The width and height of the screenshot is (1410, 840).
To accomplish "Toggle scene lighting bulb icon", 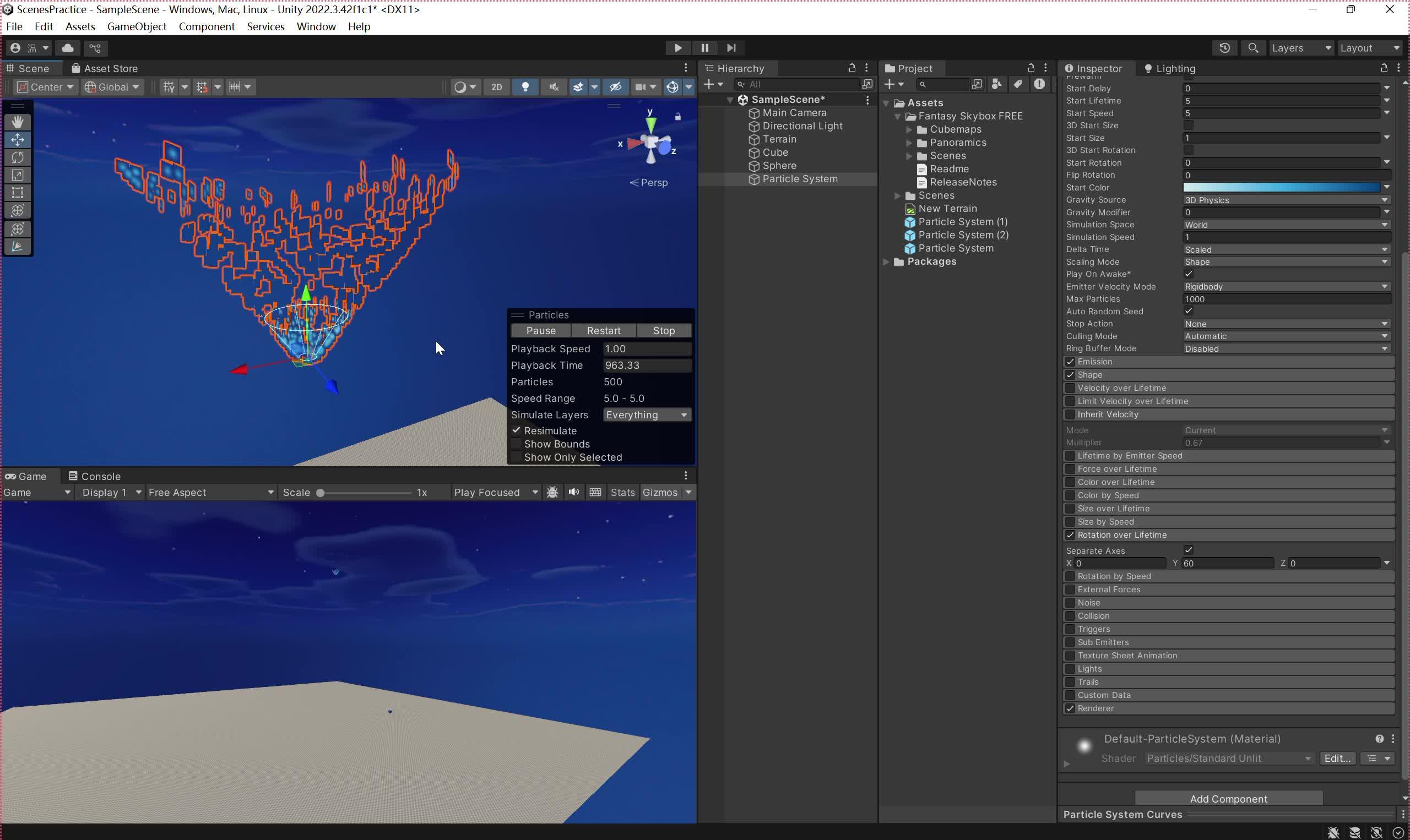I will tap(525, 87).
